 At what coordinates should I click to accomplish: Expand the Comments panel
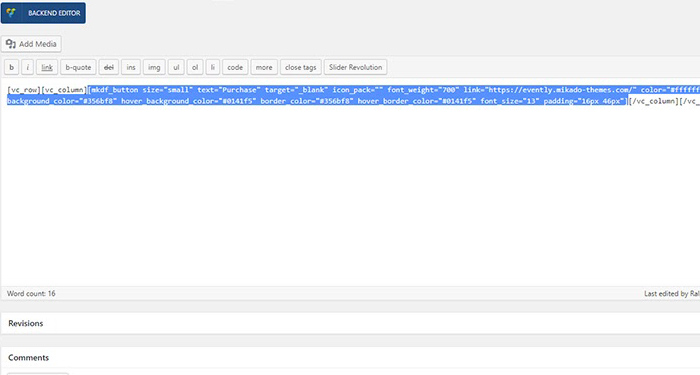[x=350, y=358]
